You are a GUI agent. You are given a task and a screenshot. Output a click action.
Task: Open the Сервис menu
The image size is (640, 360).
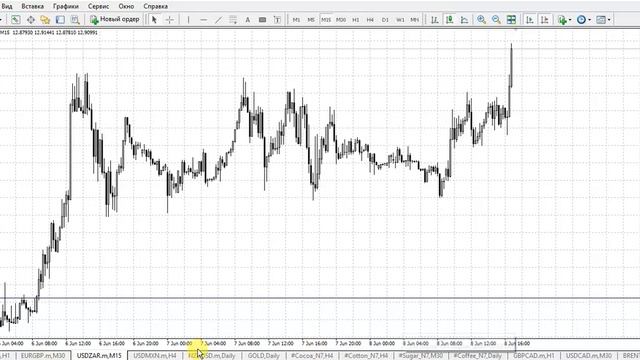98,7
